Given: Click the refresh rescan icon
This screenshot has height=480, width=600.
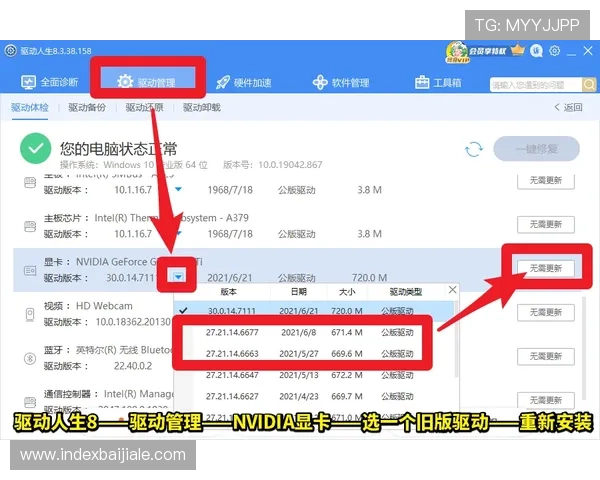Looking at the screenshot, I should (x=474, y=149).
